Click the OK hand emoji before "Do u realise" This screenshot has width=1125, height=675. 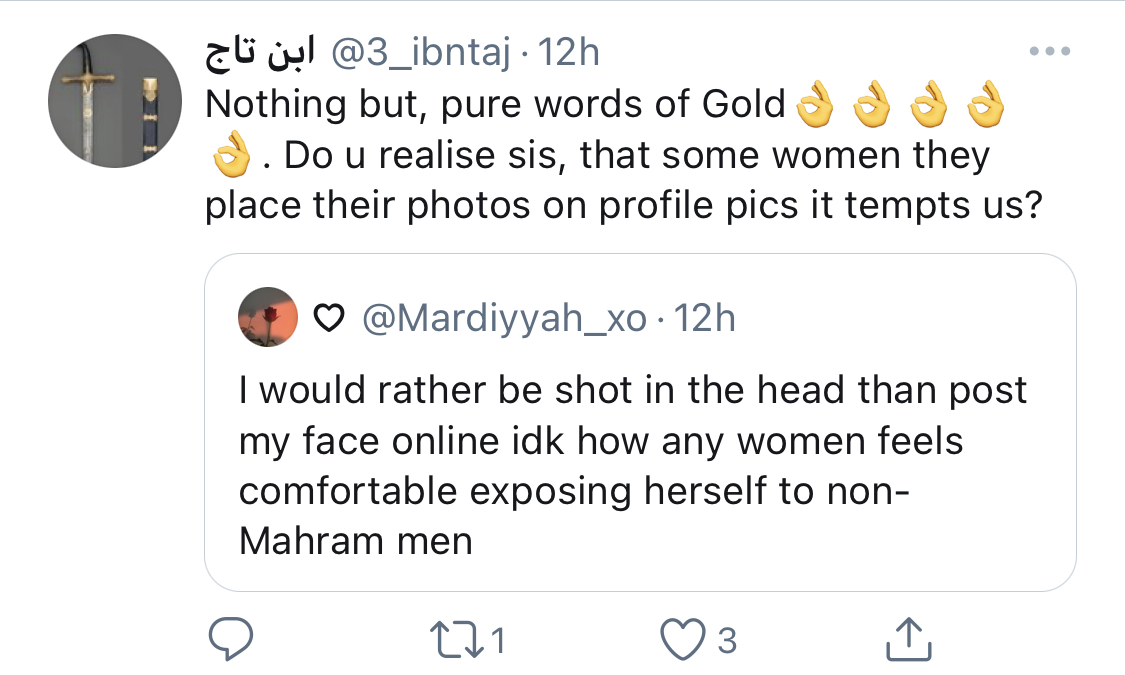(231, 156)
